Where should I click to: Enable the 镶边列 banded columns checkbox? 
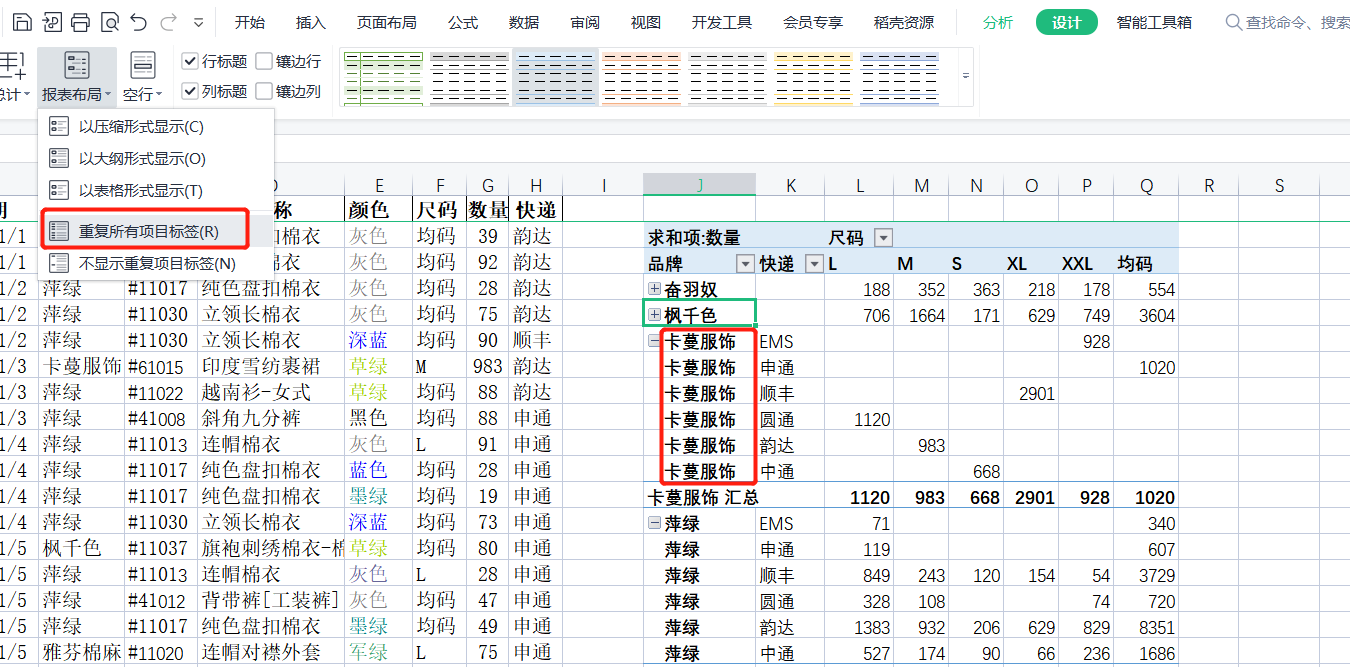click(264, 92)
